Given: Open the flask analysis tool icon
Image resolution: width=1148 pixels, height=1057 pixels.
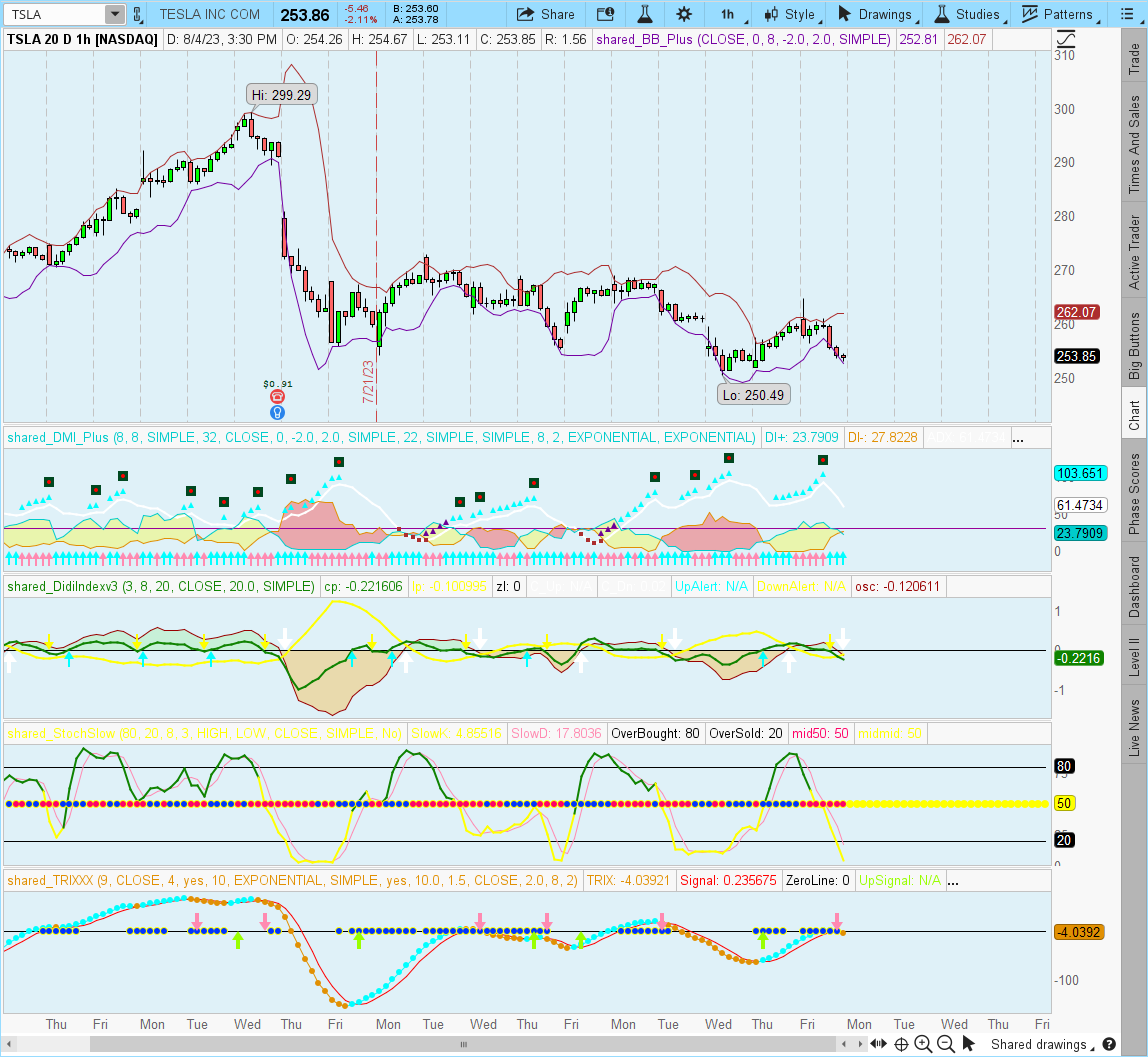Looking at the screenshot, I should point(645,14).
